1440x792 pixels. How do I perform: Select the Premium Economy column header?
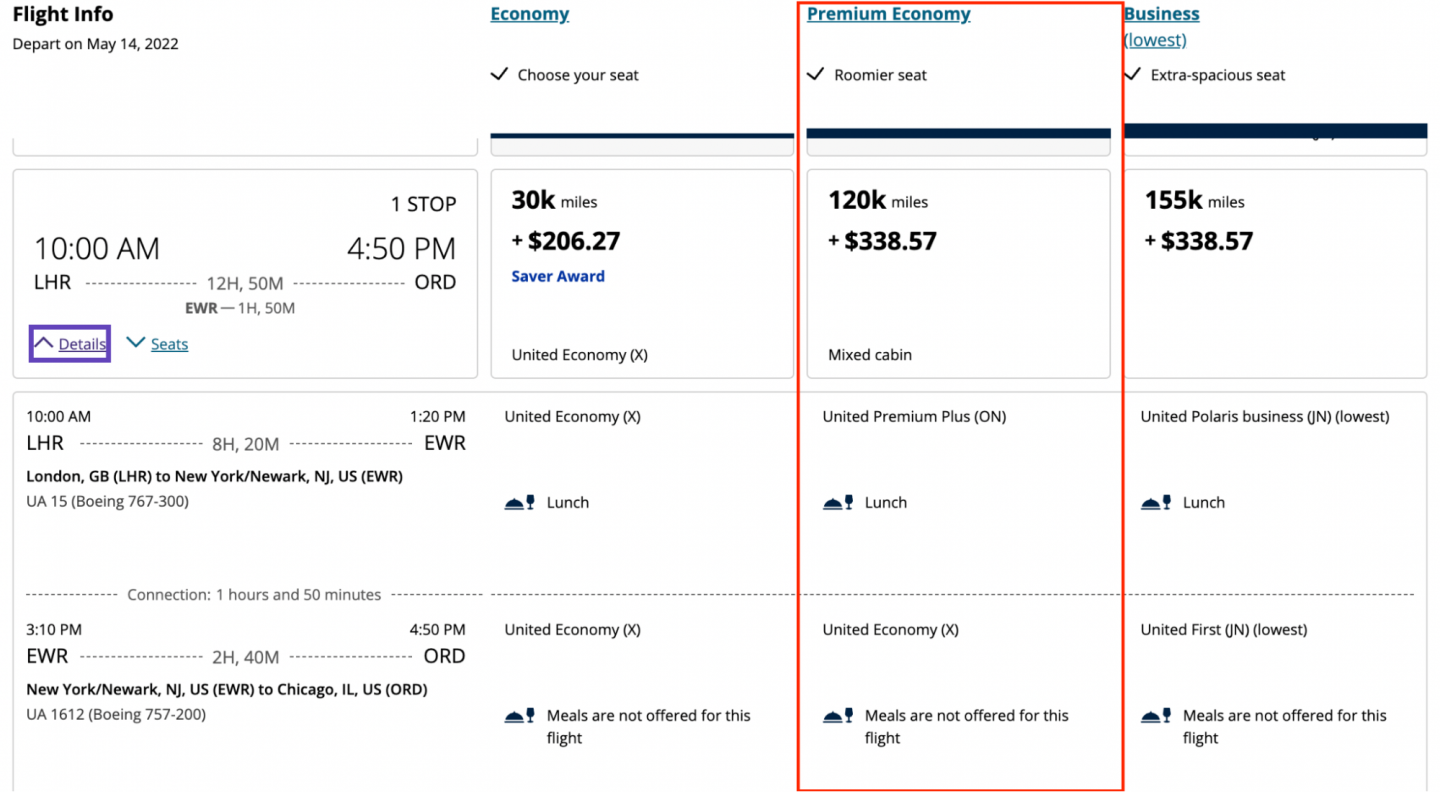tap(888, 14)
